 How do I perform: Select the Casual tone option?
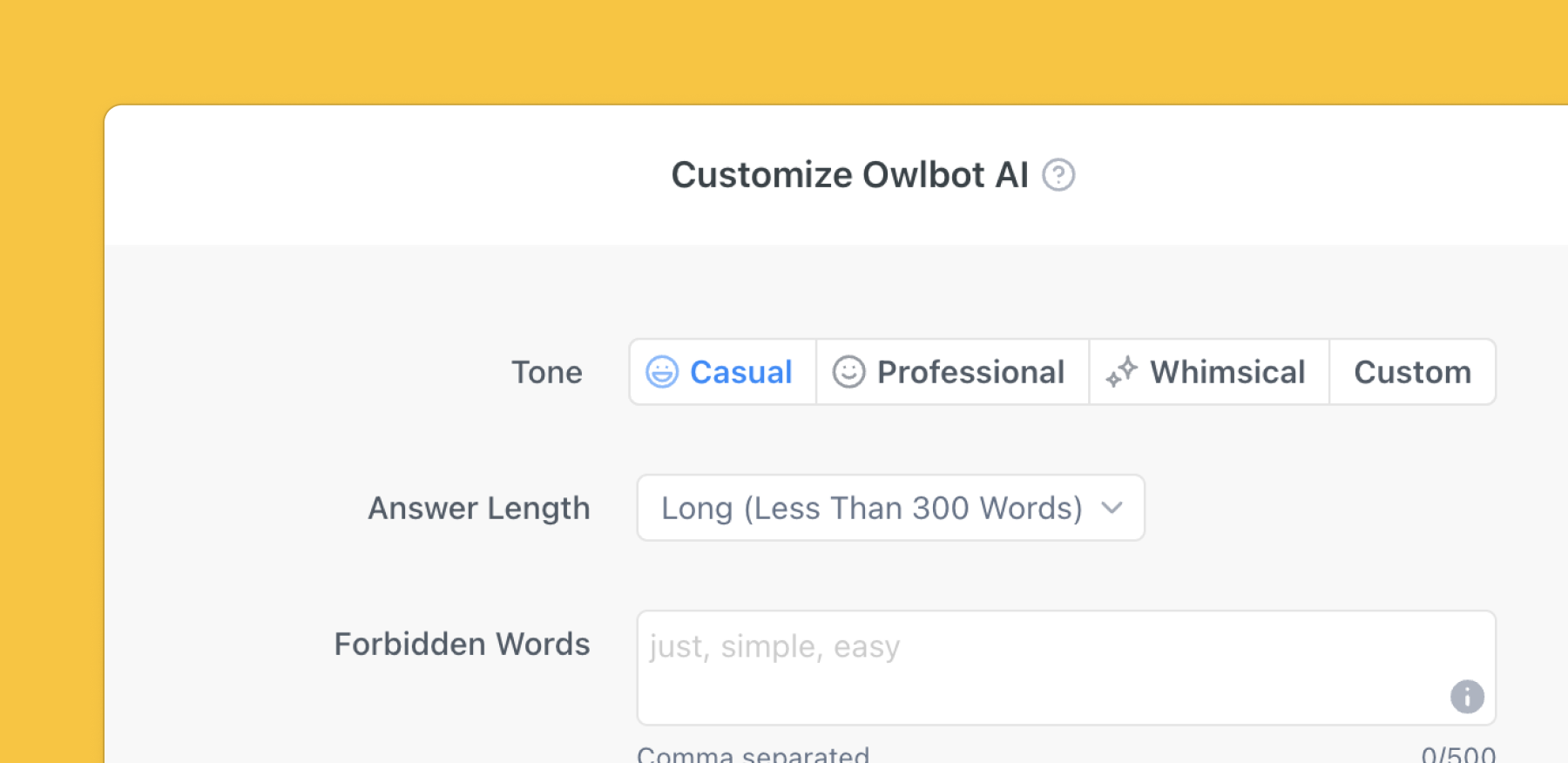[722, 372]
